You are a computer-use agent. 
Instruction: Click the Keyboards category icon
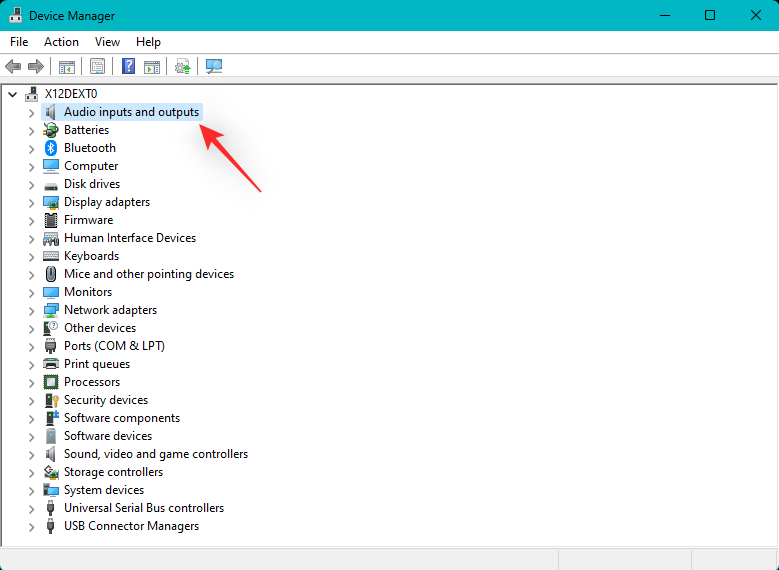(51, 256)
